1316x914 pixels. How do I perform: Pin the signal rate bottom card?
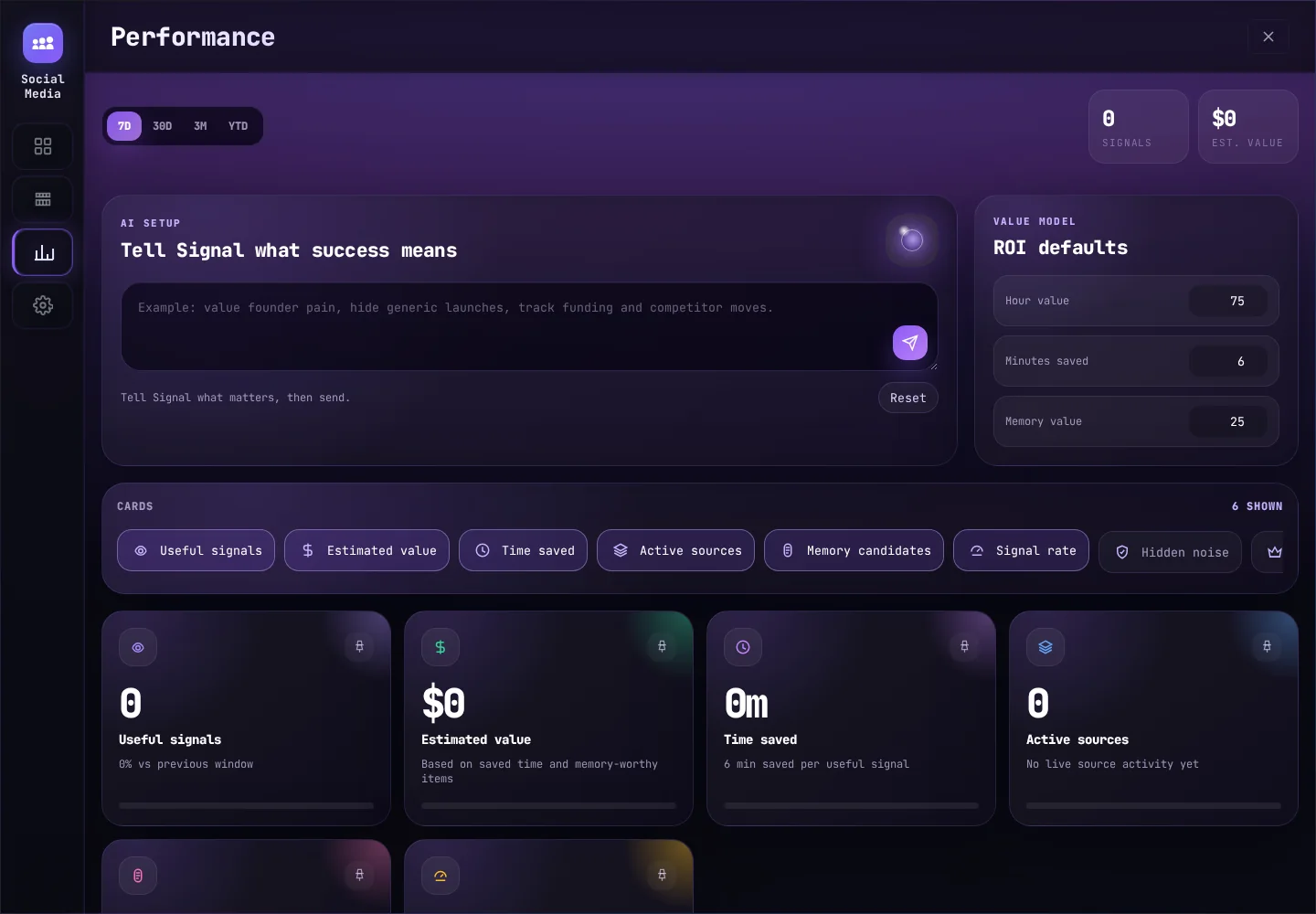[x=662, y=875]
